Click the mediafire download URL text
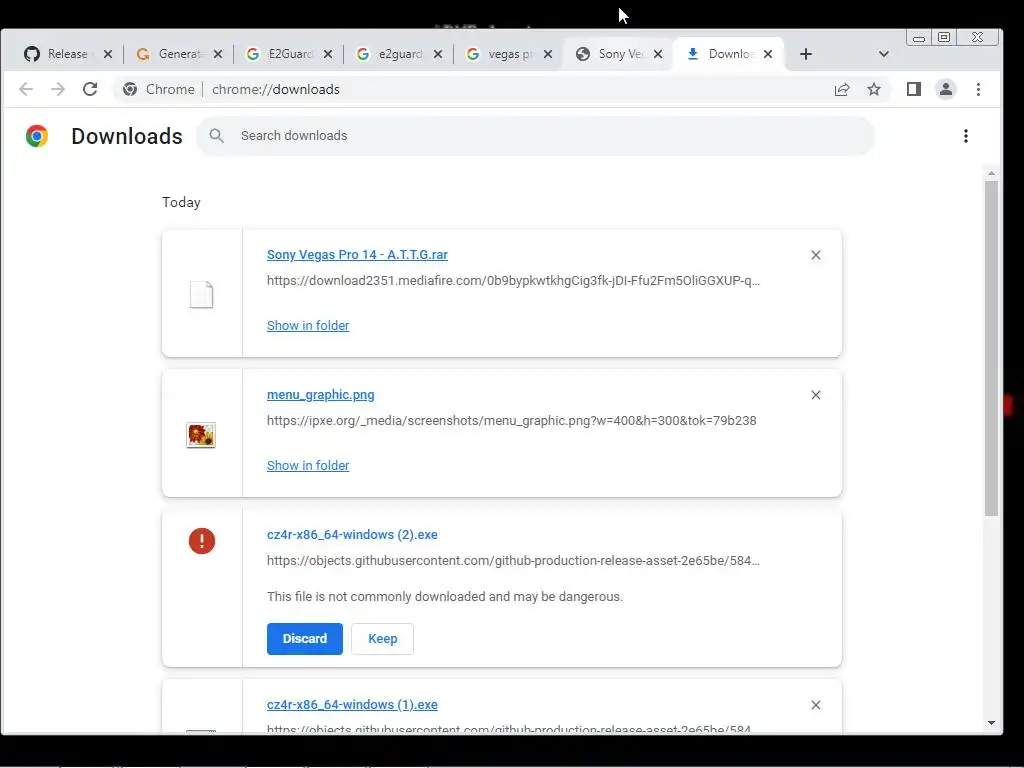 click(x=513, y=281)
